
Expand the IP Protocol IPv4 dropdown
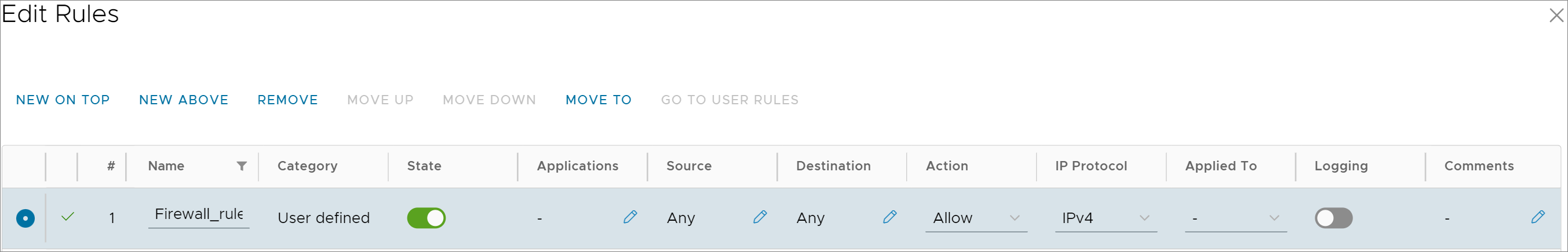1106,218
